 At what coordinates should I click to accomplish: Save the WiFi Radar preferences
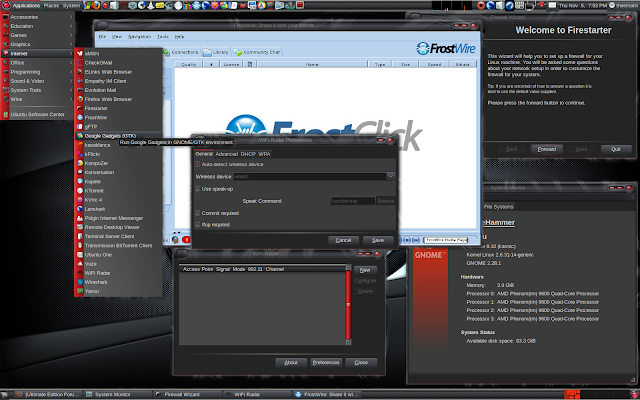click(378, 240)
